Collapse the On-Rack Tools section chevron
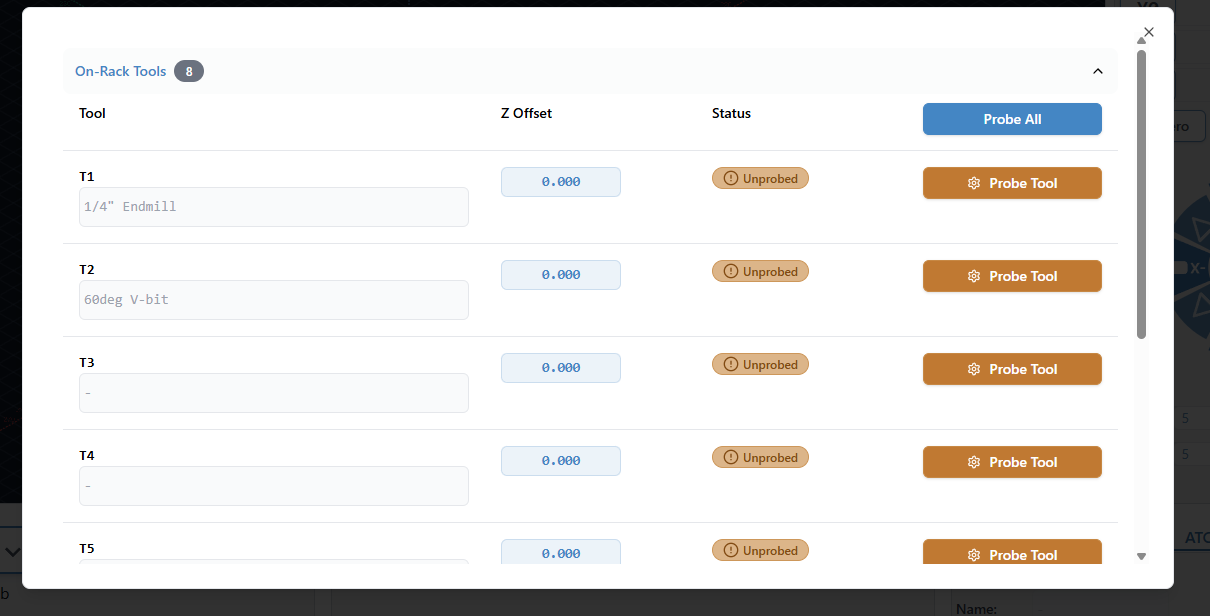The height and width of the screenshot is (616, 1210). [x=1097, y=71]
